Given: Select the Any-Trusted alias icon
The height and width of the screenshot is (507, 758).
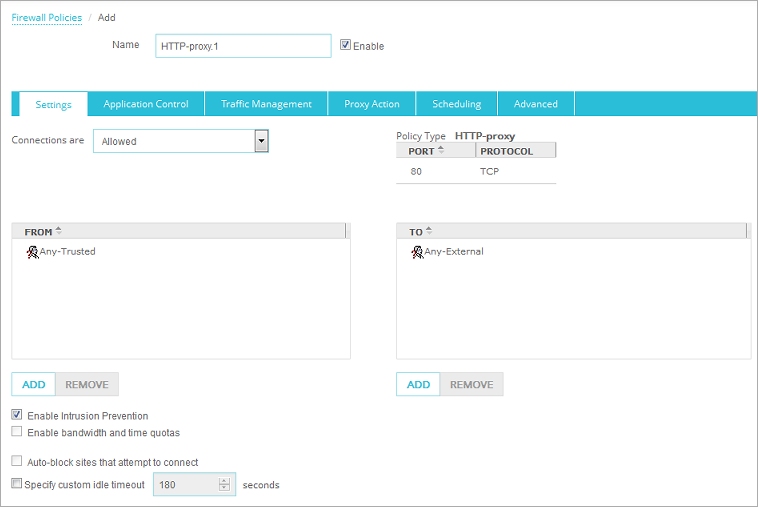Looking at the screenshot, I should click(x=32, y=252).
